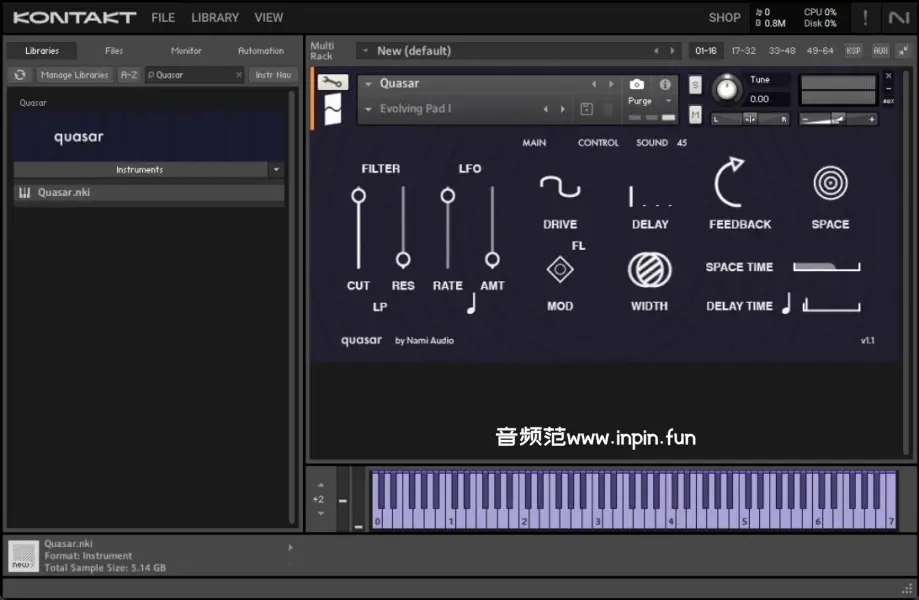Take a snapshot with the camera icon
Viewport: 919px width, 600px height.
[x=637, y=85]
